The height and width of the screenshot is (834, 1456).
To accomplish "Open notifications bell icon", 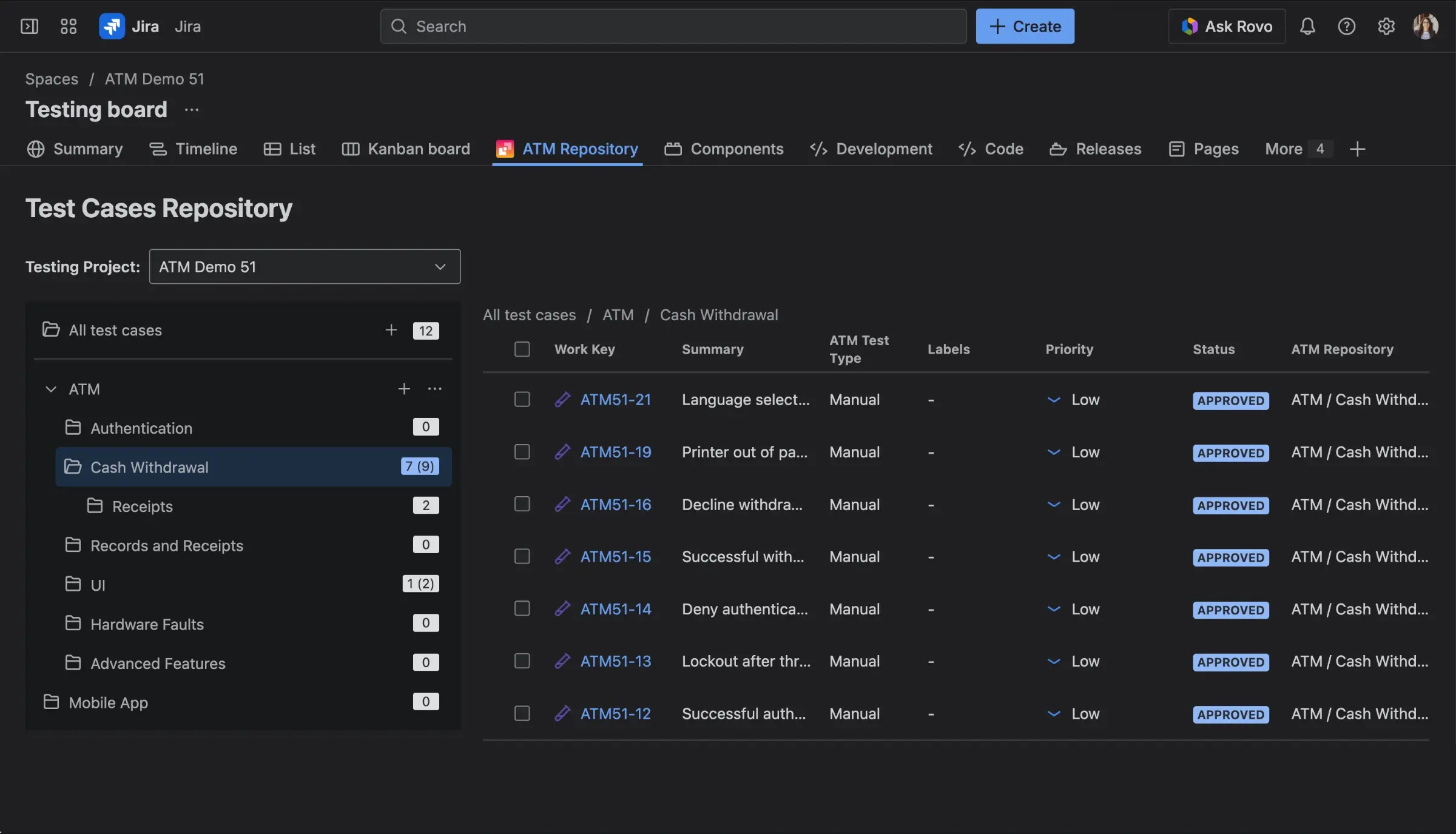I will [1308, 26].
